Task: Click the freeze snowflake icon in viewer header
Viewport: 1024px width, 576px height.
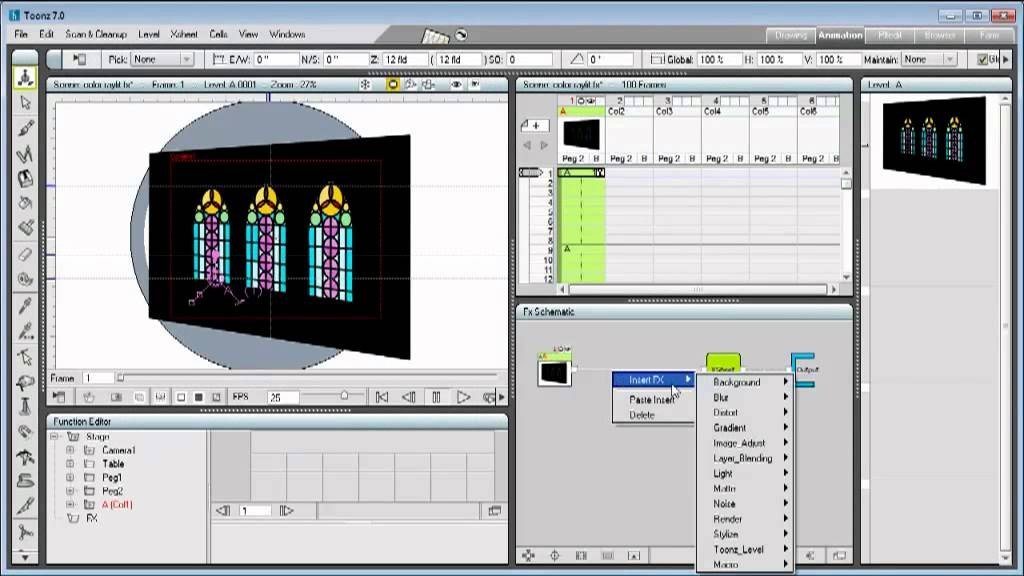Action: point(365,84)
